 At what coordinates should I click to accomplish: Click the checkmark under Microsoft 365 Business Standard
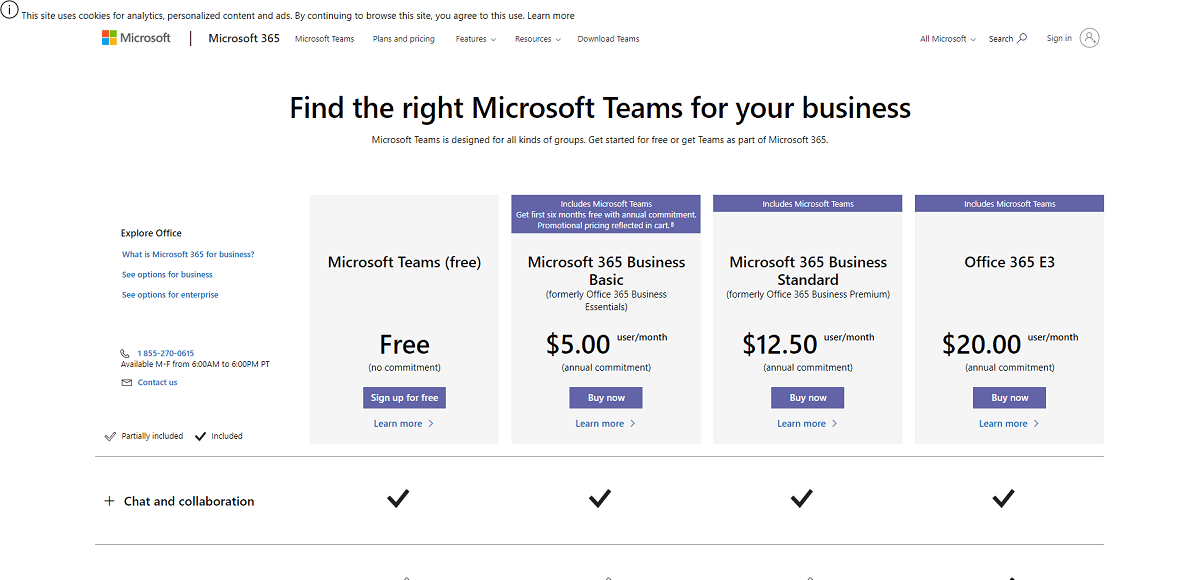801,497
